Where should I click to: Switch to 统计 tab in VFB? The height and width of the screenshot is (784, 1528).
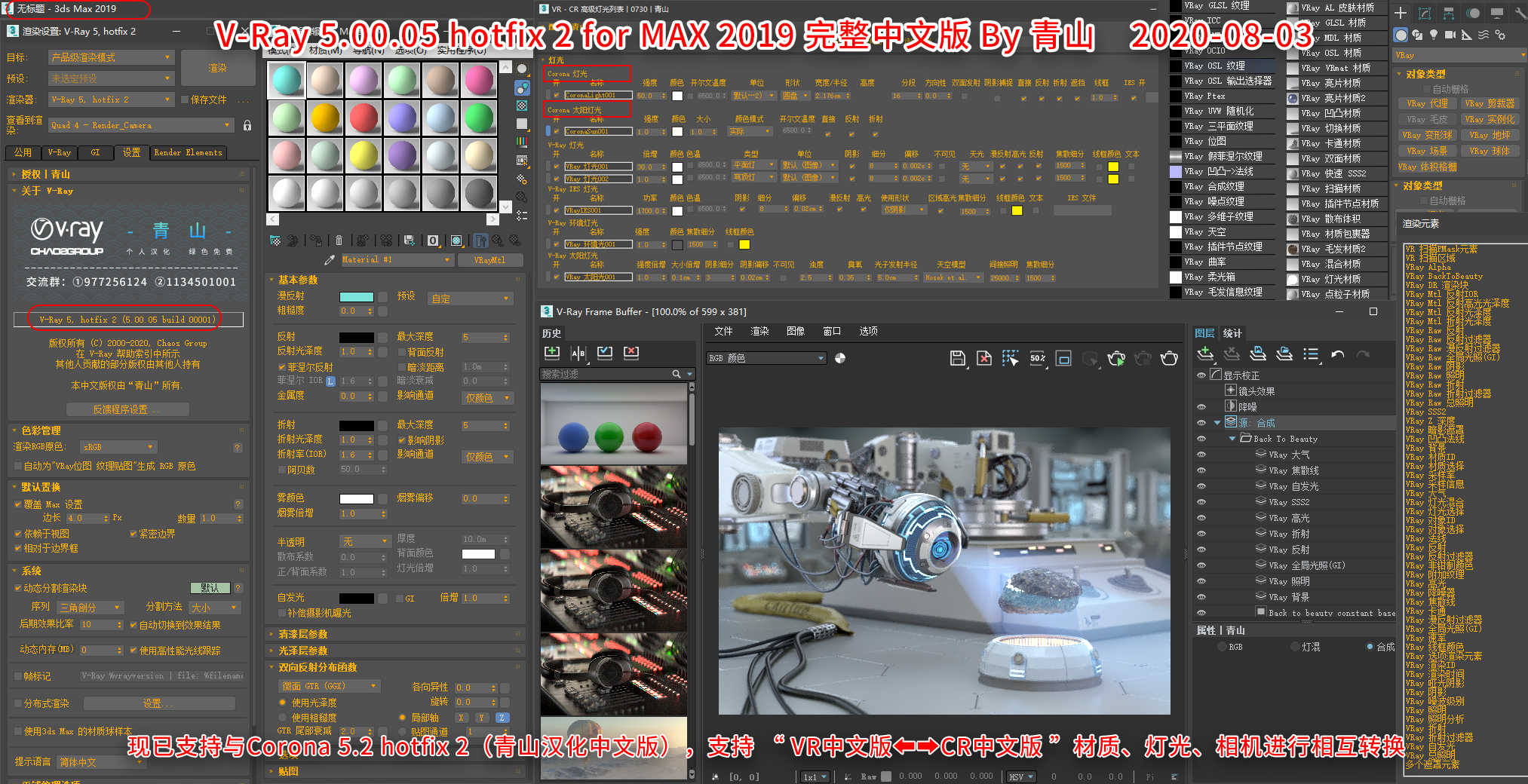click(x=1232, y=333)
